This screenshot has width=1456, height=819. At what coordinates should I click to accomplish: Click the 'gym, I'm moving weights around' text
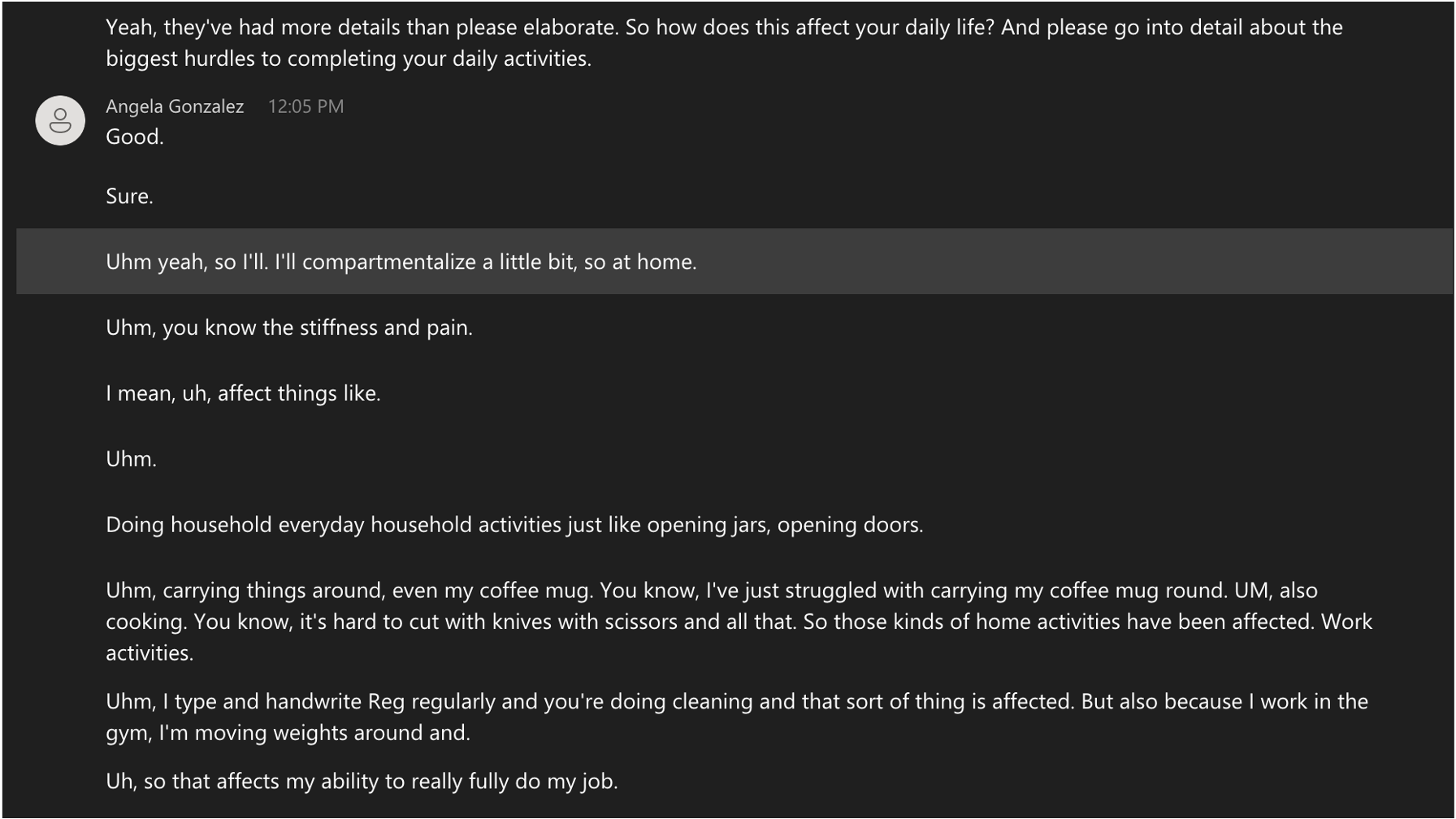tap(288, 733)
